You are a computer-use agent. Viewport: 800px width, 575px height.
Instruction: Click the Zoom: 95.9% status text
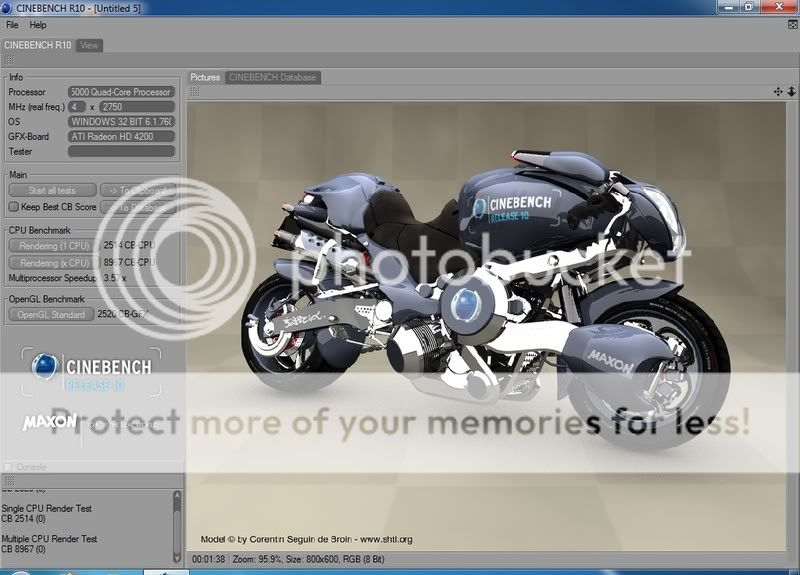point(257,559)
